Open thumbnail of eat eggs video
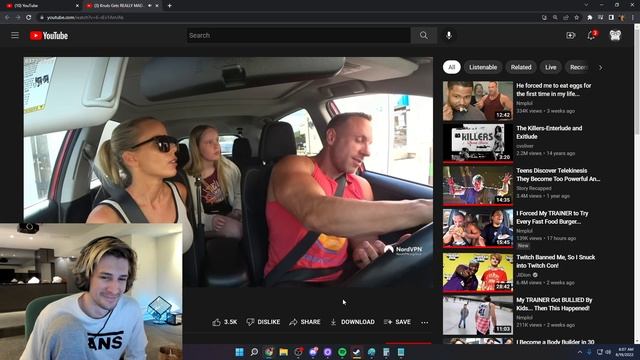The width and height of the screenshot is (640, 360). [x=478, y=100]
